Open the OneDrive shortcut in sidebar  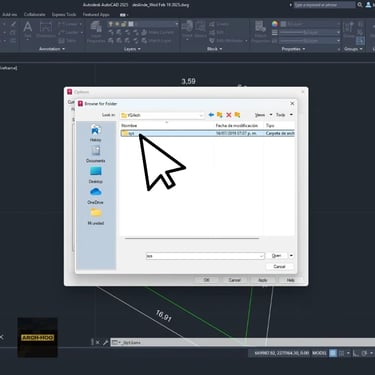(96, 196)
